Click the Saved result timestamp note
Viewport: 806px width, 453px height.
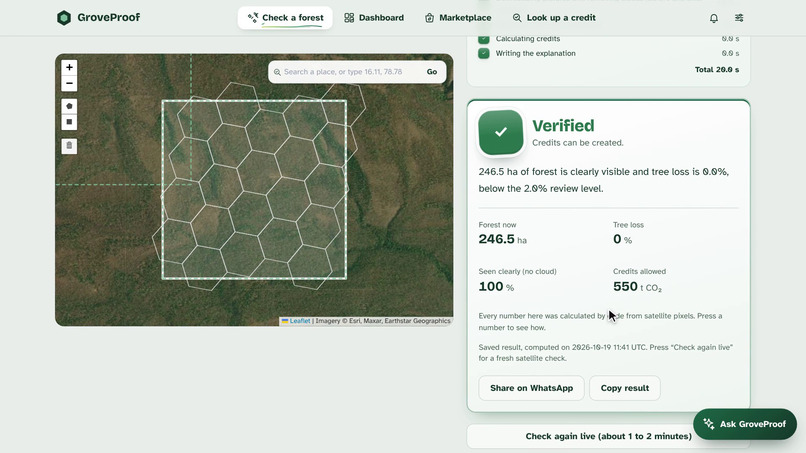click(x=606, y=353)
